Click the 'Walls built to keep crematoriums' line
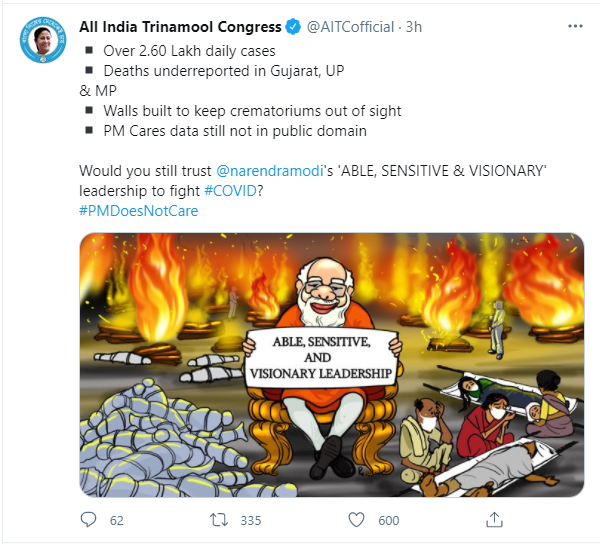The height and width of the screenshot is (544, 600). click(251, 110)
